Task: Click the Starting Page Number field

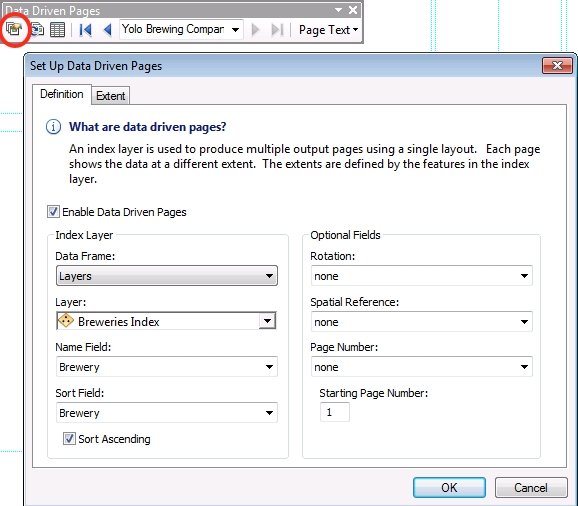Action: 335,412
